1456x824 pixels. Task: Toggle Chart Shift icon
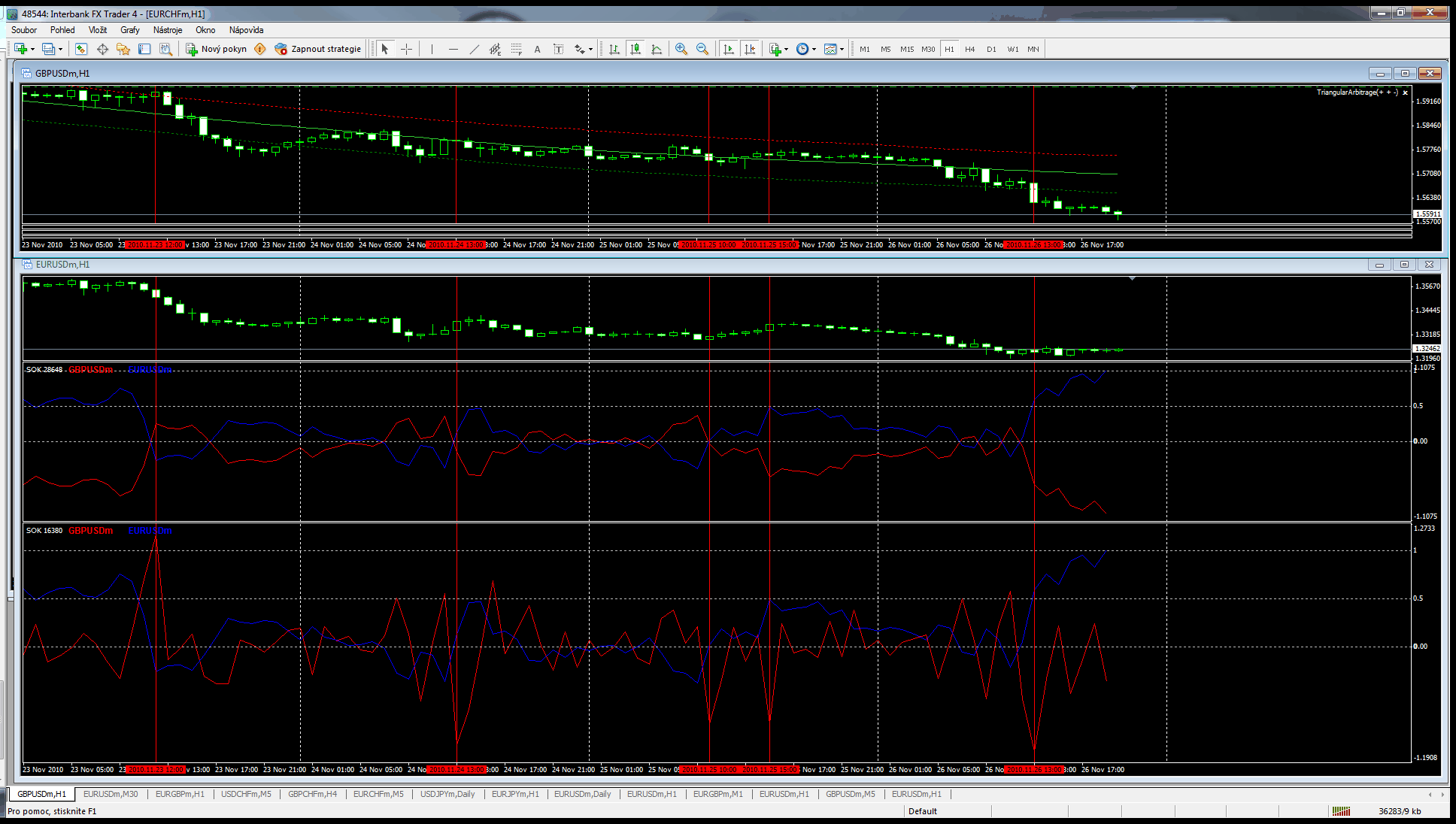tap(749, 49)
